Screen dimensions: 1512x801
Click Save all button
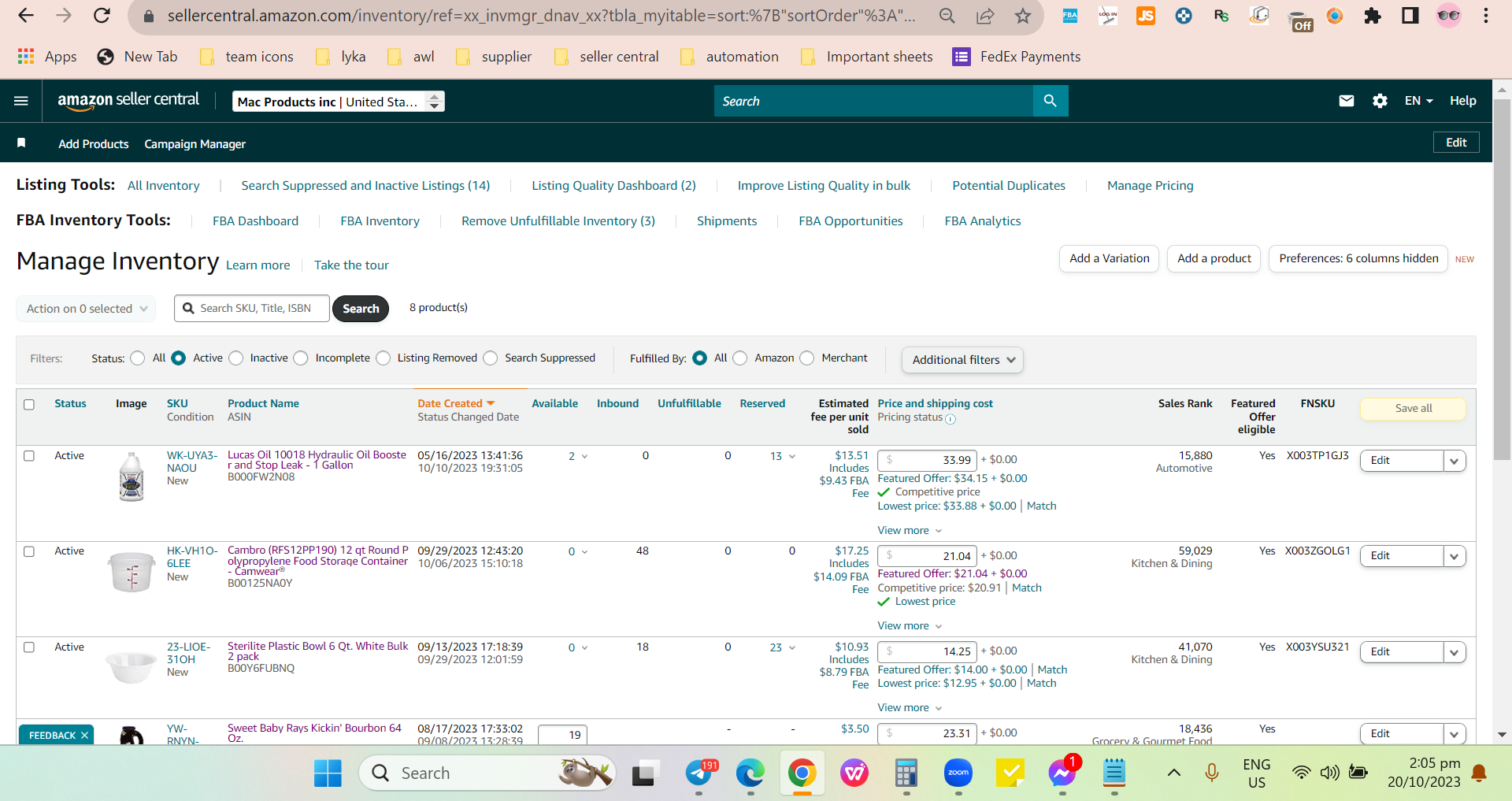(x=1413, y=409)
